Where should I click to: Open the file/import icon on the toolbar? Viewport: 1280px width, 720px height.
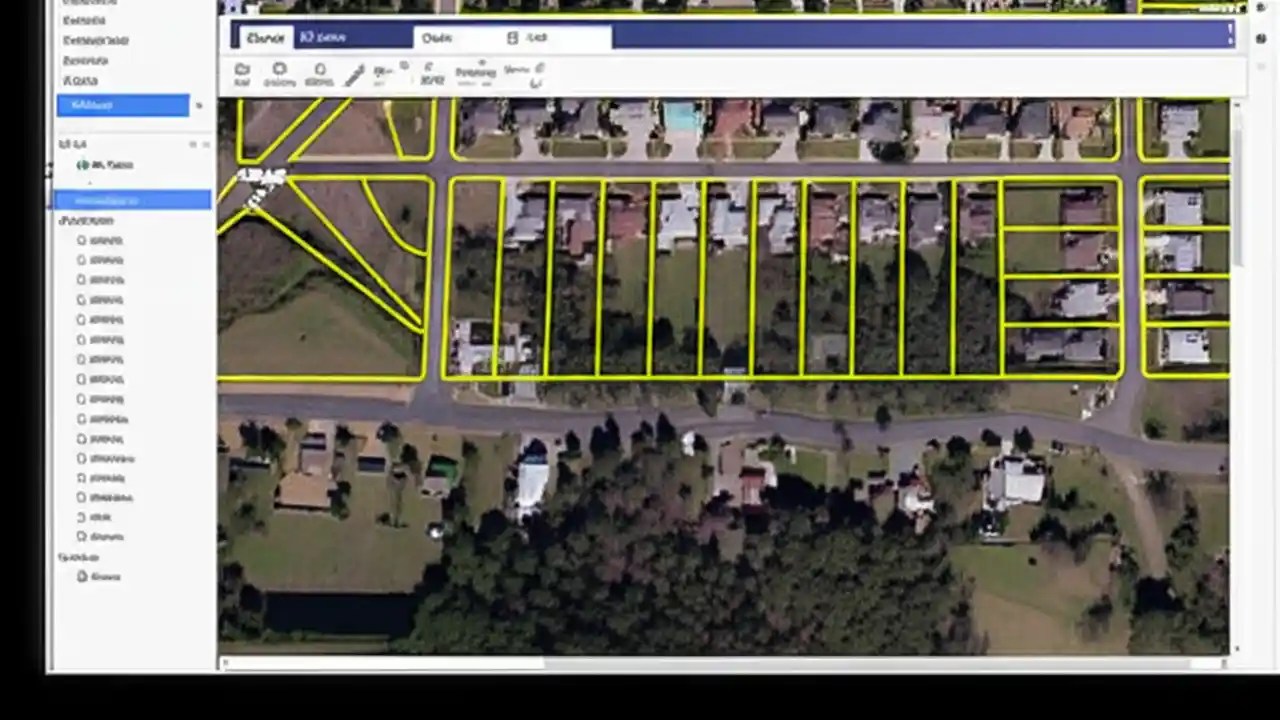tap(242, 72)
